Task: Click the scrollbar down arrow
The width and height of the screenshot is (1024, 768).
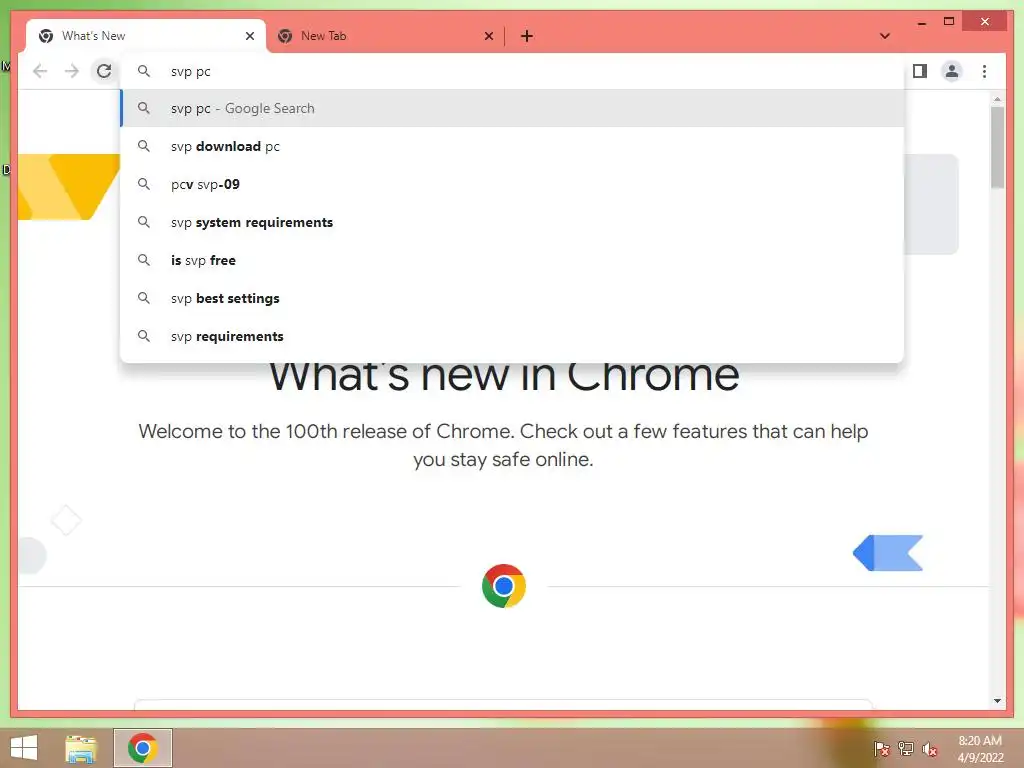Action: click(997, 701)
